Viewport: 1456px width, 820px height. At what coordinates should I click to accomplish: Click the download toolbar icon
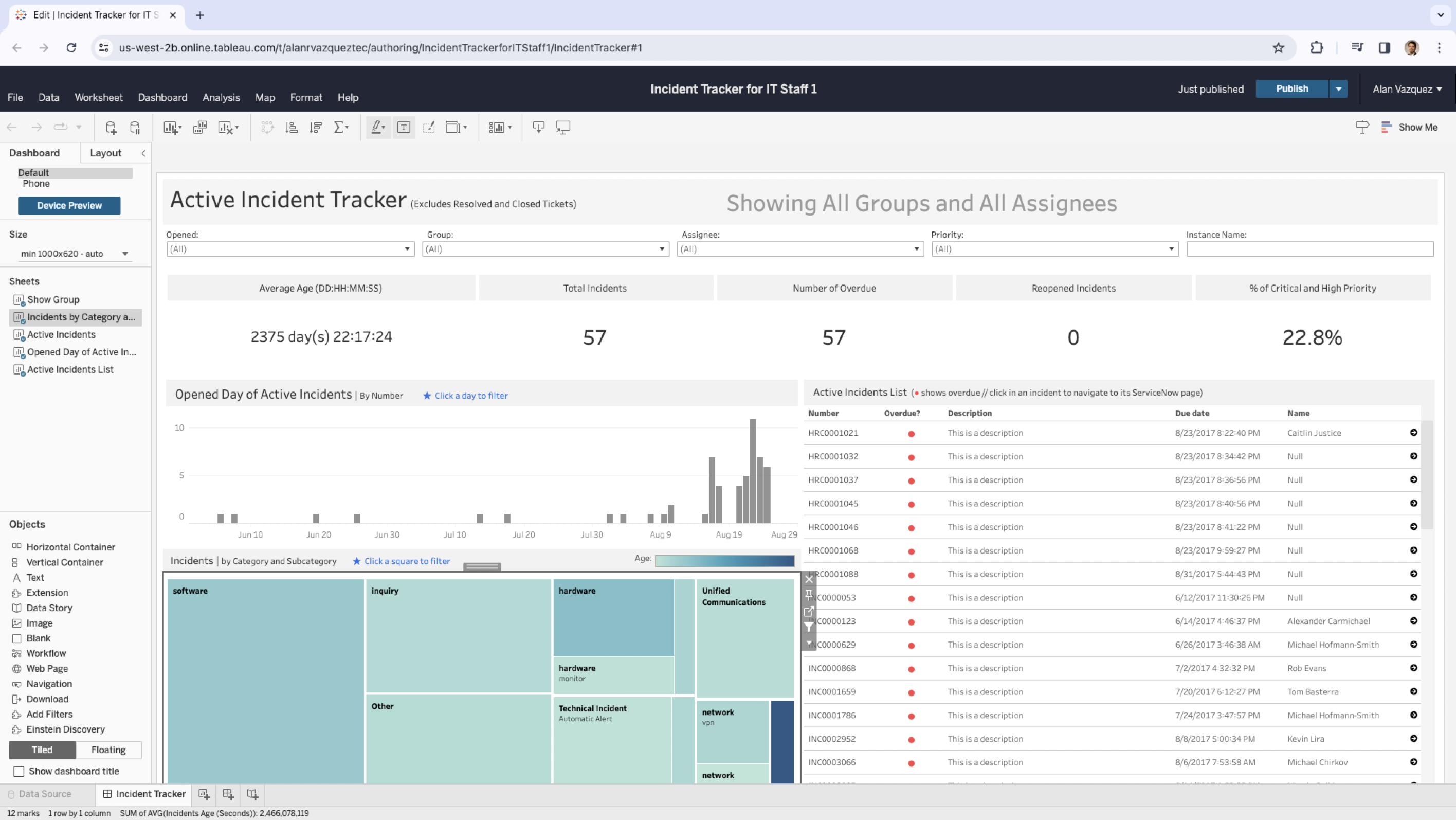pos(538,127)
